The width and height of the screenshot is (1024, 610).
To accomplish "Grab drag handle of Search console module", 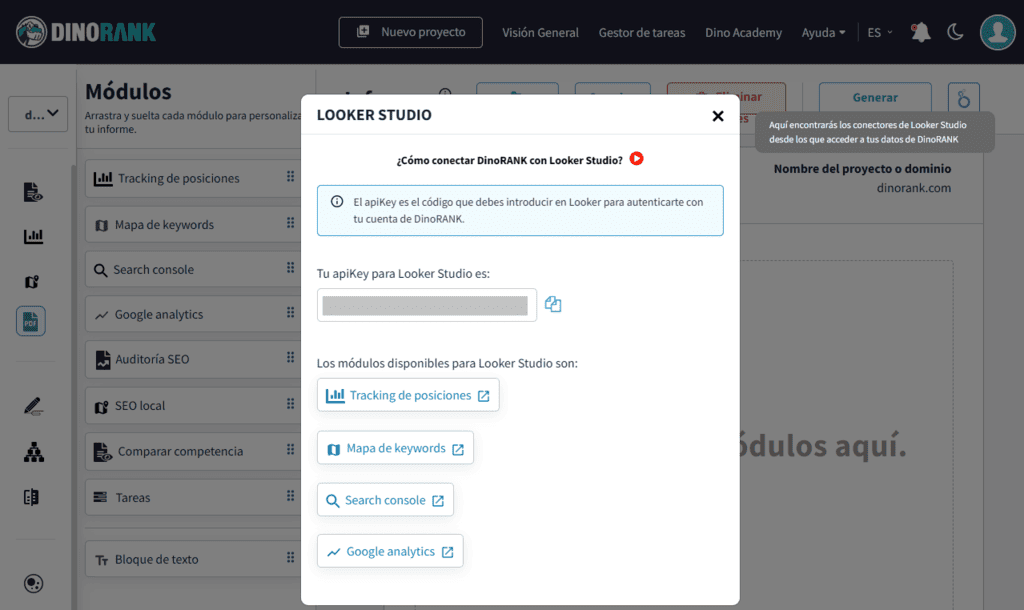I will coord(291,268).
